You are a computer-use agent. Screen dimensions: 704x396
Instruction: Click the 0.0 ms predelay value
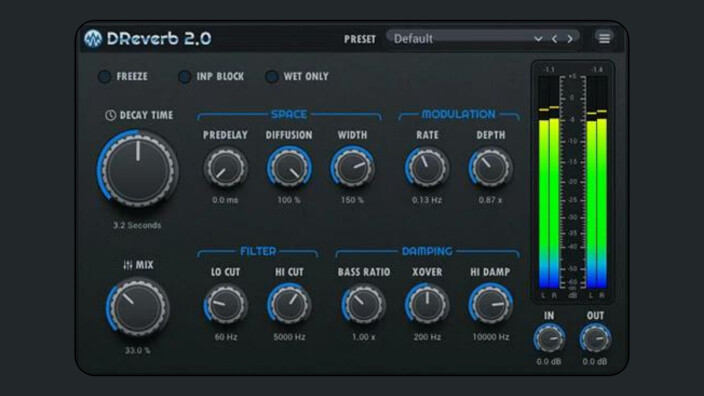(x=225, y=200)
